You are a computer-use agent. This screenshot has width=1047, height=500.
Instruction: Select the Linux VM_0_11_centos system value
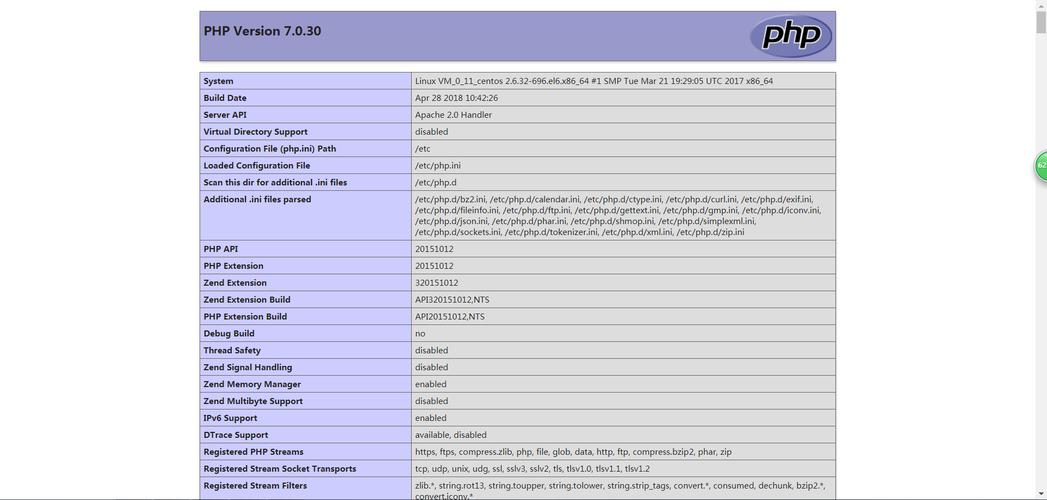[594, 81]
